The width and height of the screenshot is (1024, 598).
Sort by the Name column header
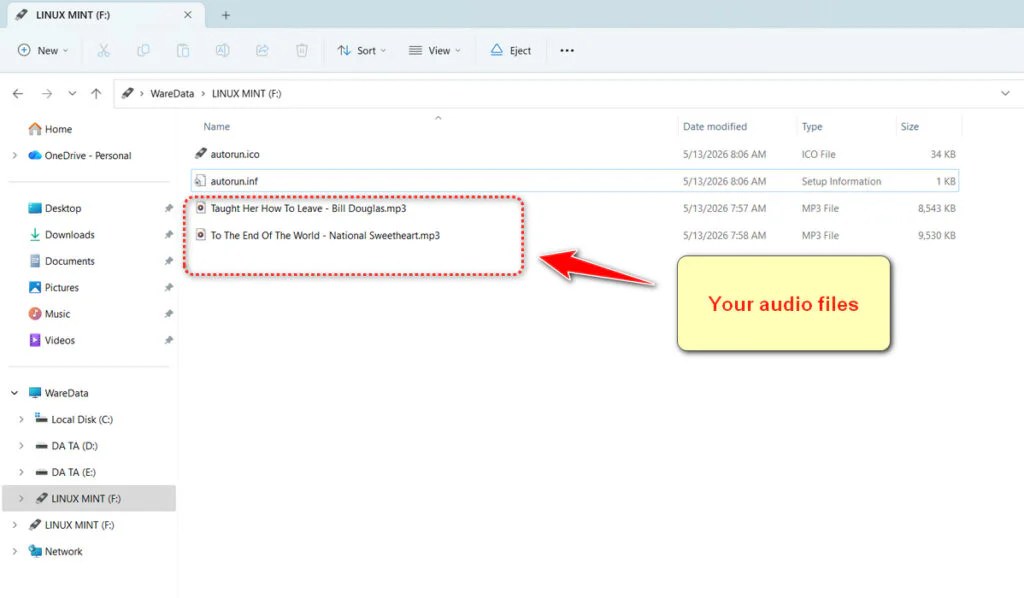[x=216, y=127]
